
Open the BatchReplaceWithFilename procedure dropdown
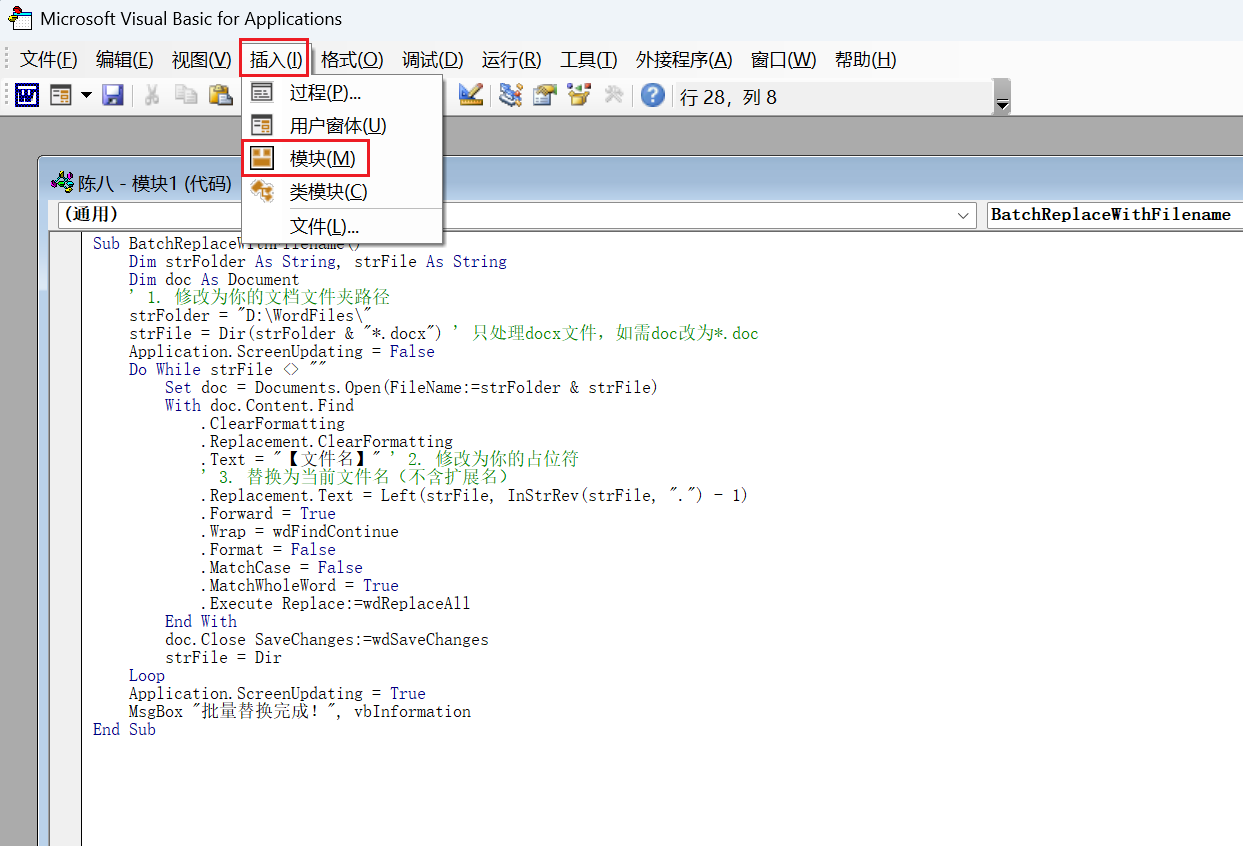(x=1110, y=215)
